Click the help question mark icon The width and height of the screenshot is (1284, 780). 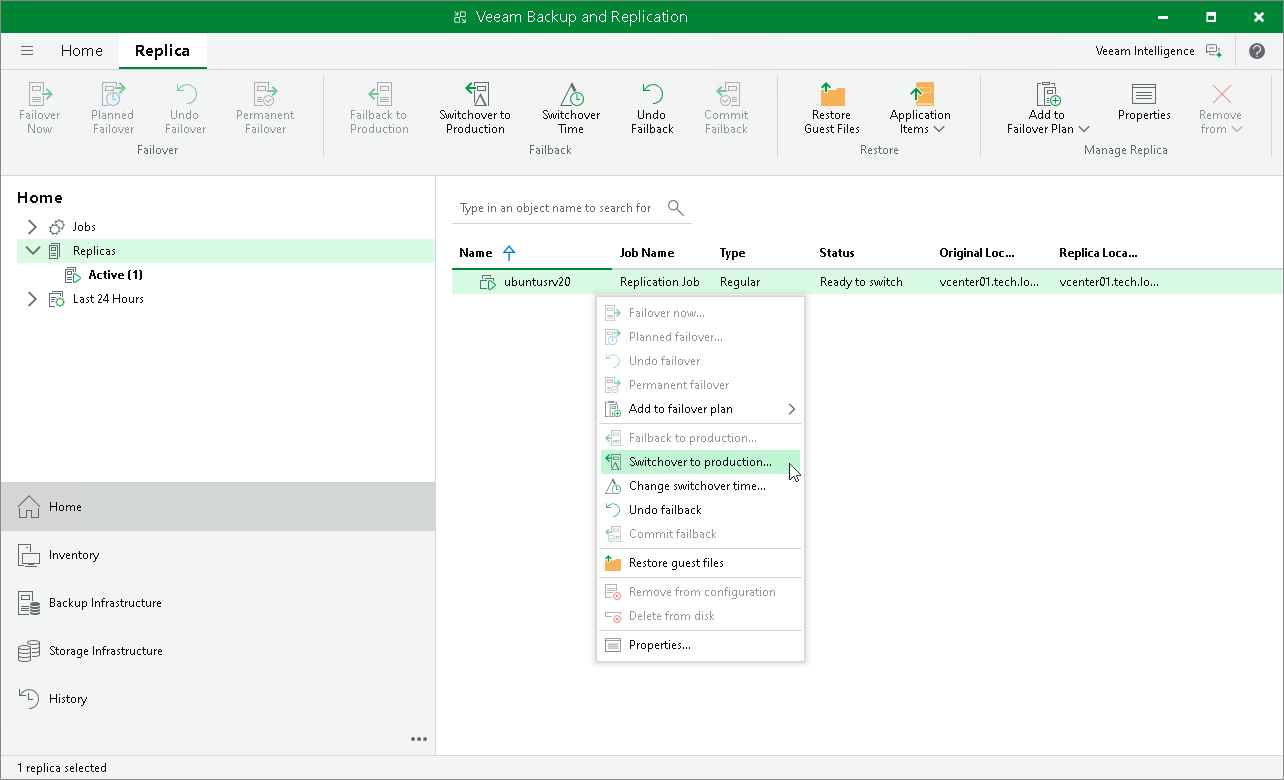tap(1257, 51)
